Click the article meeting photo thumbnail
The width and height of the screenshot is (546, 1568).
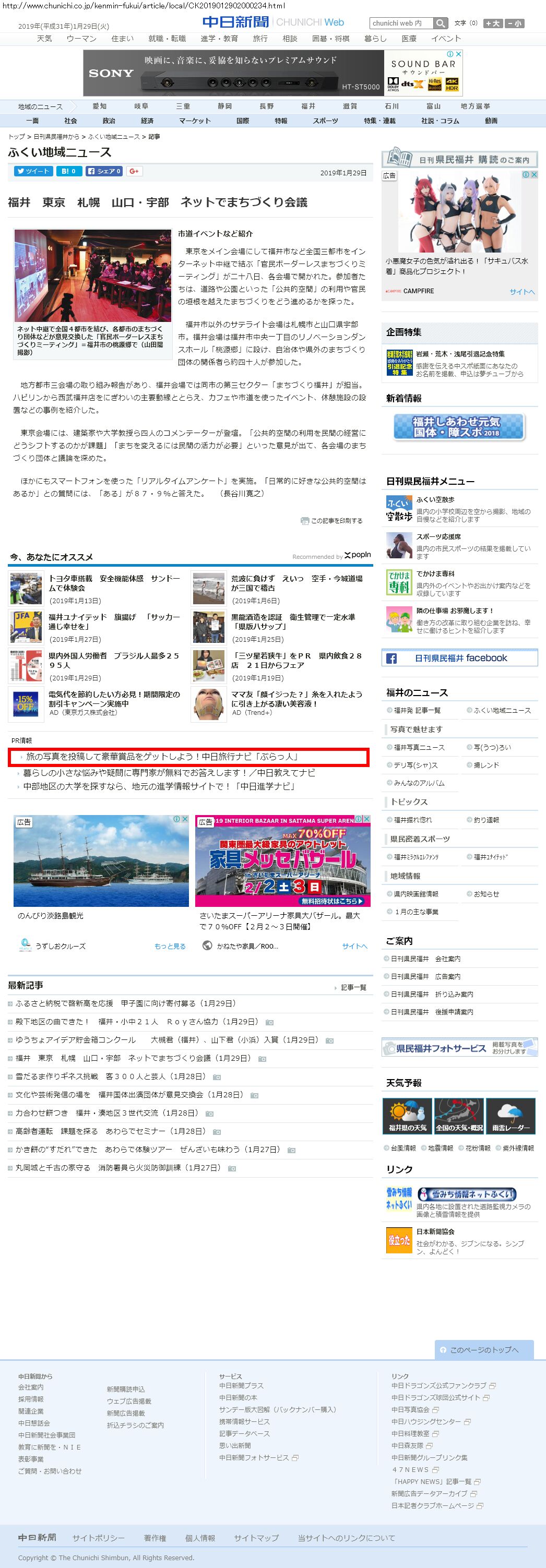pos(92,275)
